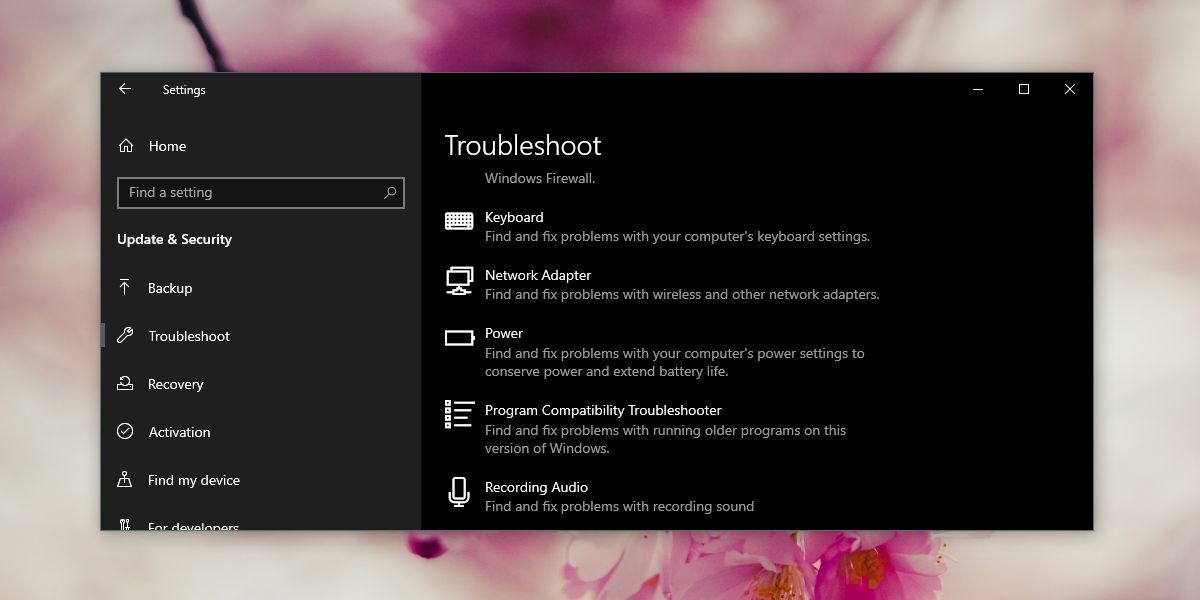Click the Keyboard troubleshooter icon
The width and height of the screenshot is (1200, 600).
(459, 221)
